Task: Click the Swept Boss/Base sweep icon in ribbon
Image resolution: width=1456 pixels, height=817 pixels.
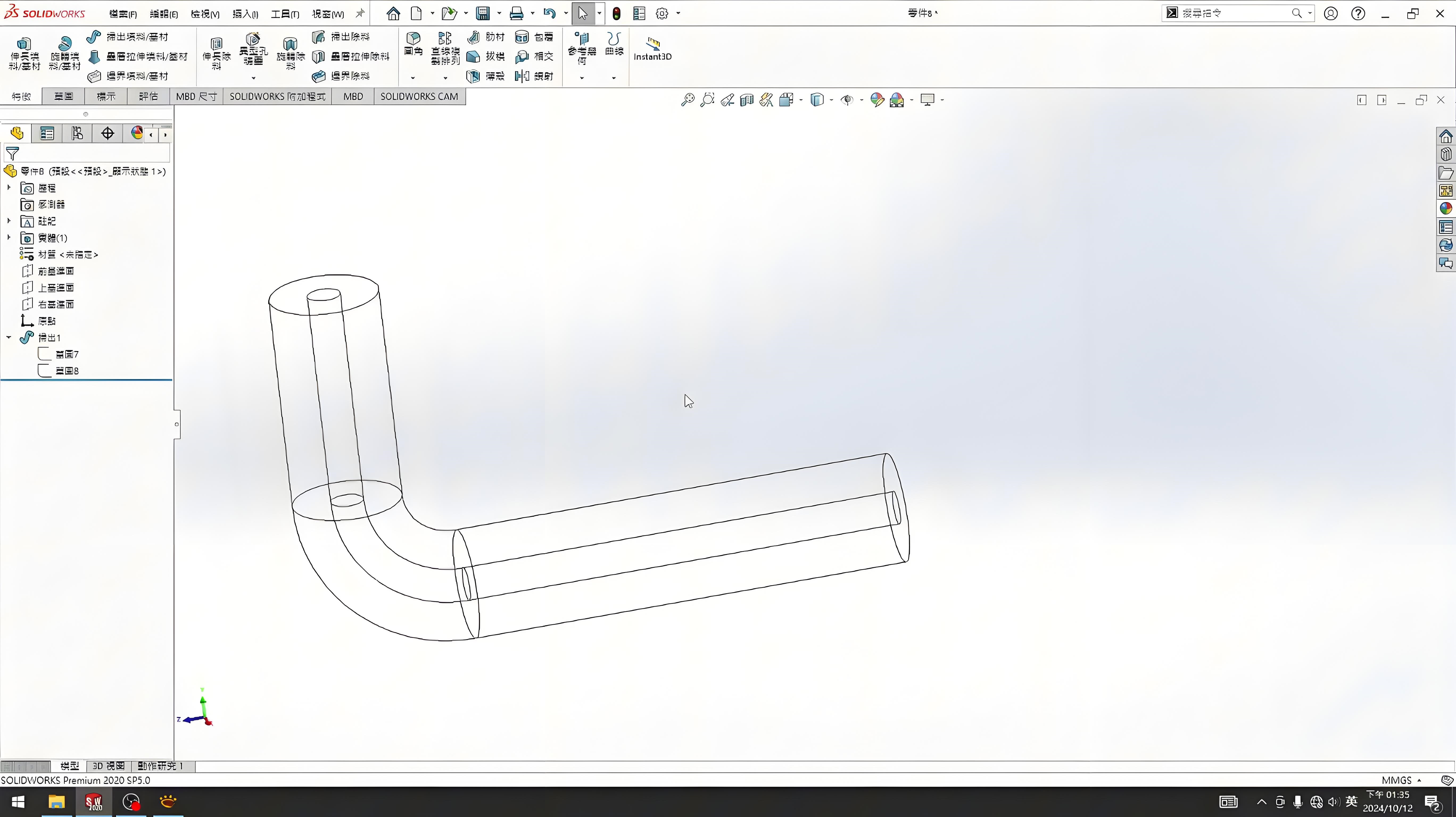Action: point(94,37)
